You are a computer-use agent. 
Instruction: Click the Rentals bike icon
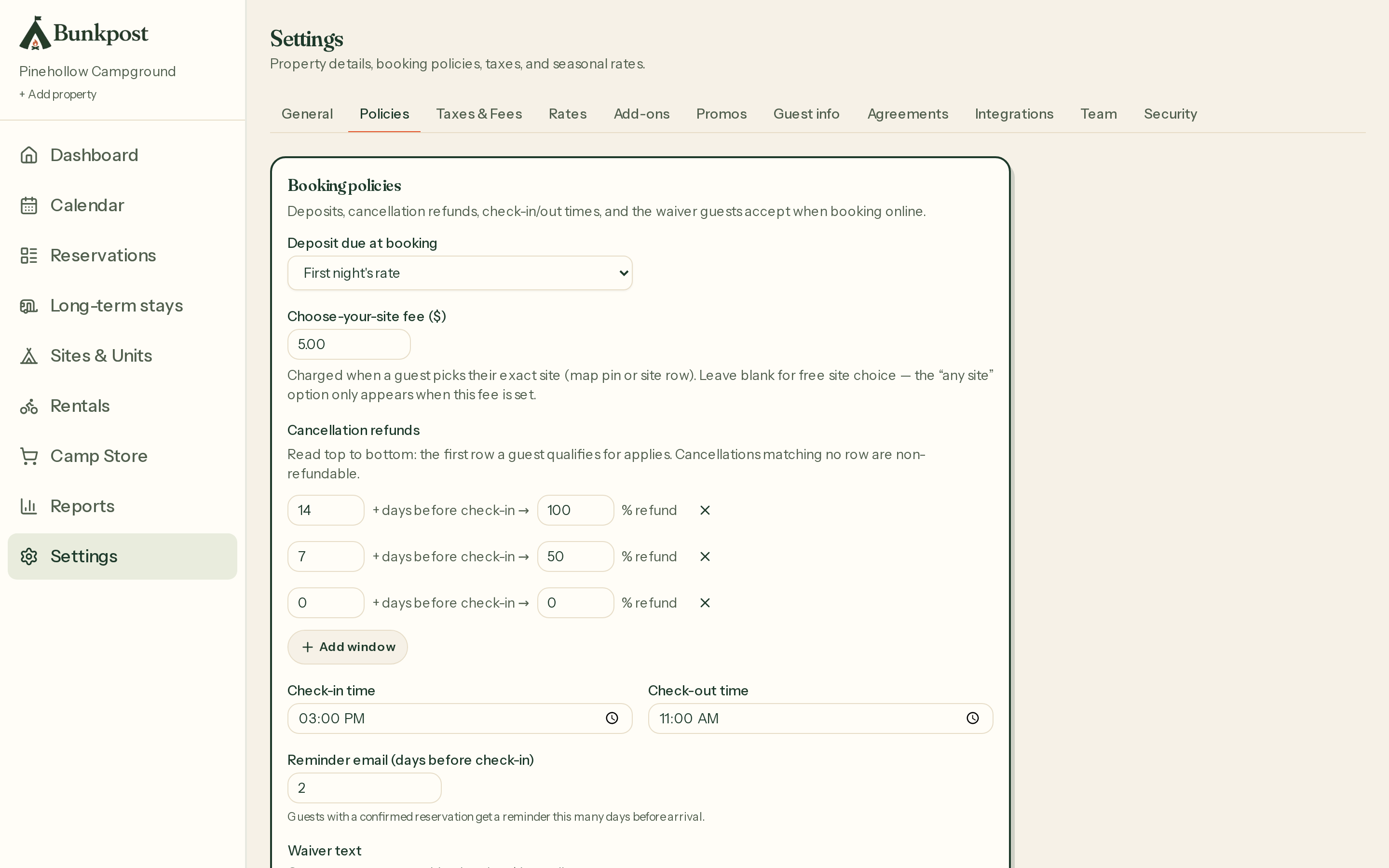coord(29,406)
